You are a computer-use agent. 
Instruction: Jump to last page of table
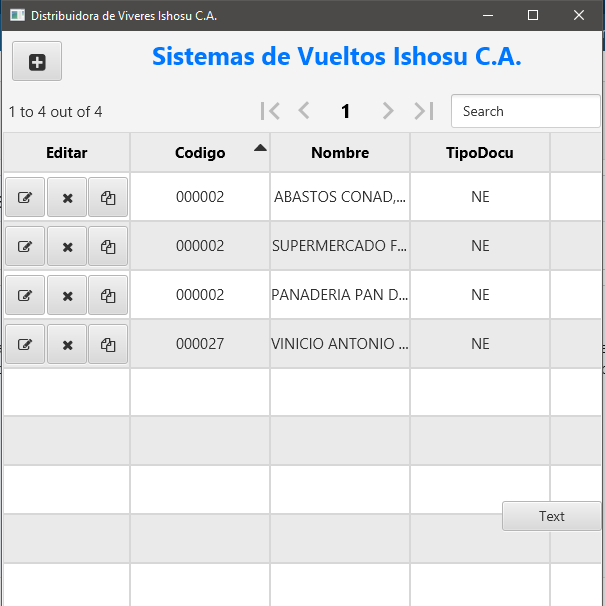(x=424, y=111)
